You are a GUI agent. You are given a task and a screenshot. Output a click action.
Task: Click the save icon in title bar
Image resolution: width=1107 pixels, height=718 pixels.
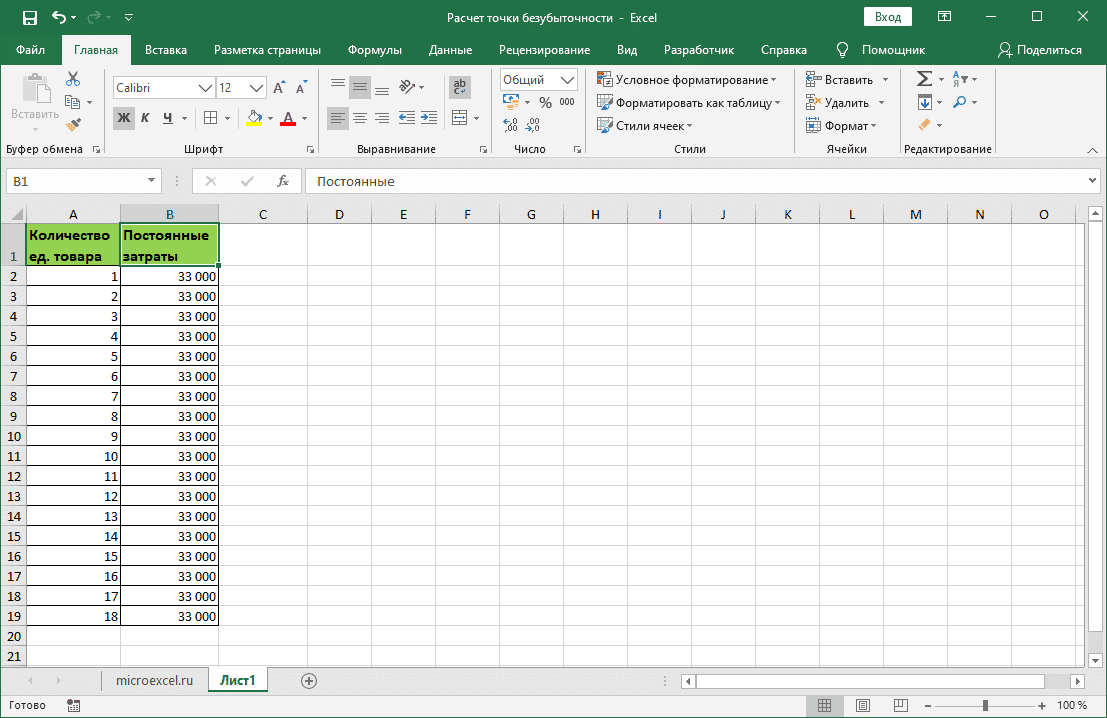click(30, 17)
